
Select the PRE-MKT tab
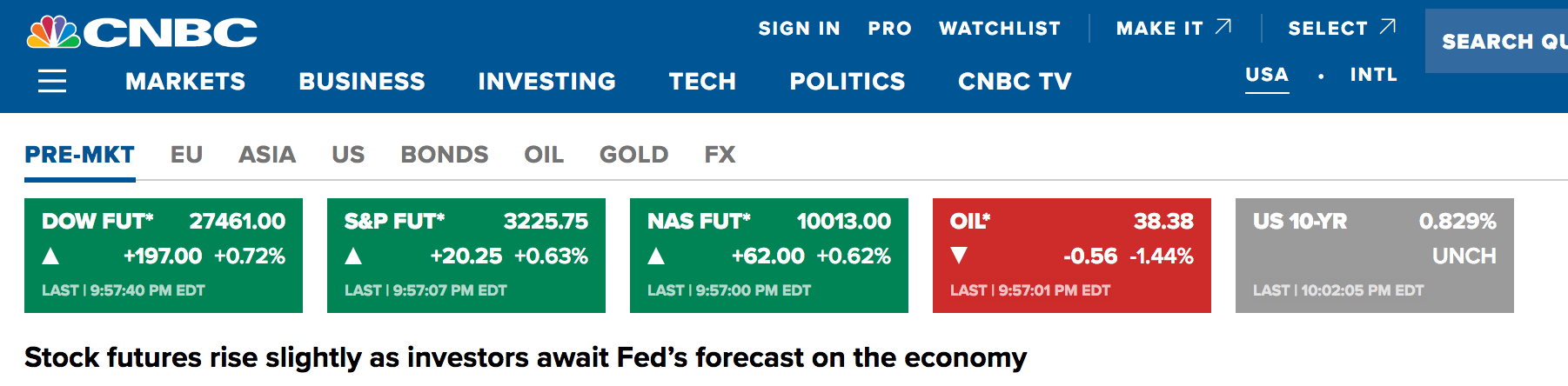[79, 155]
